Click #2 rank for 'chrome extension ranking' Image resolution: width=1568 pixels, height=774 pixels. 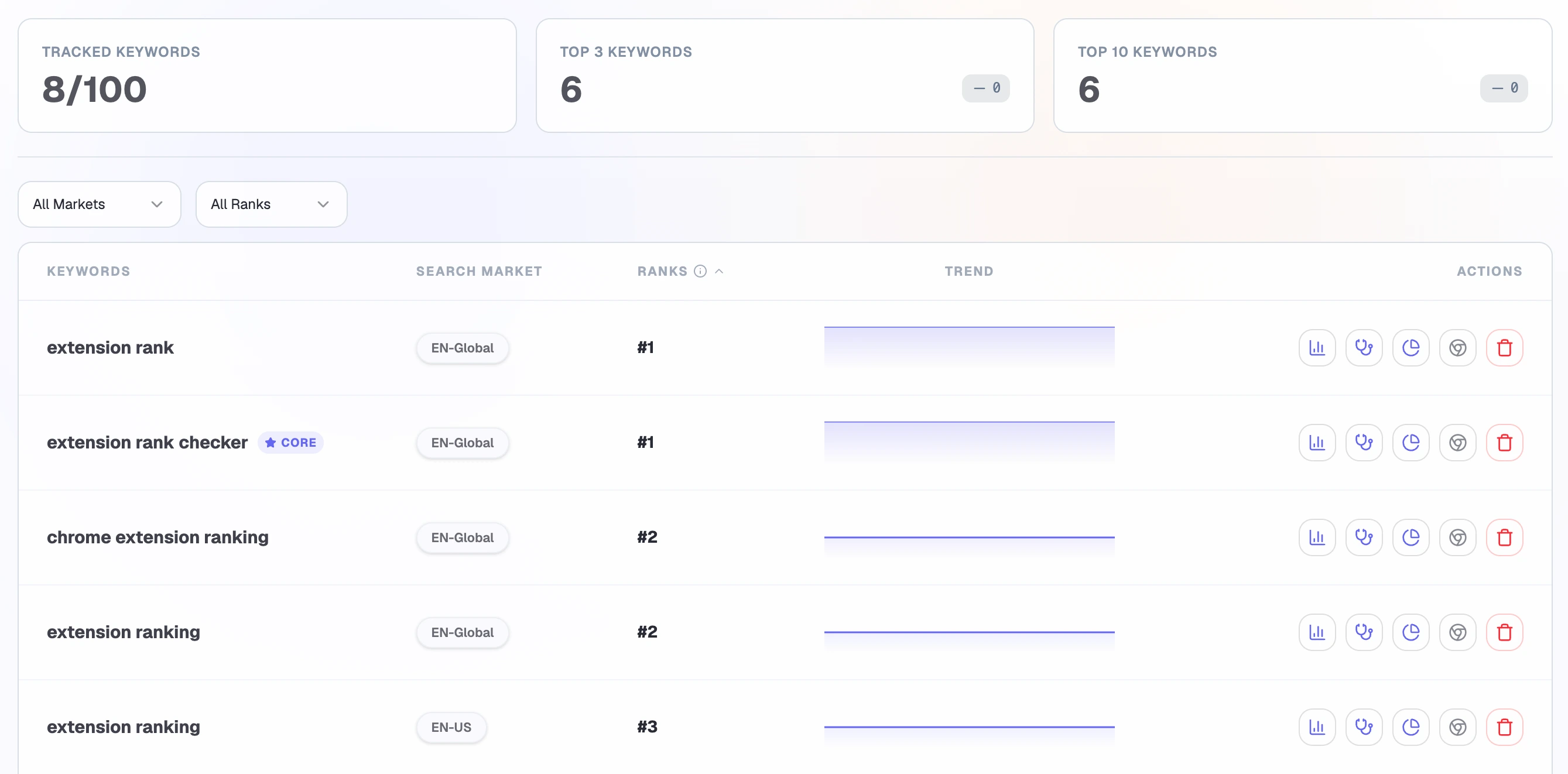point(647,537)
